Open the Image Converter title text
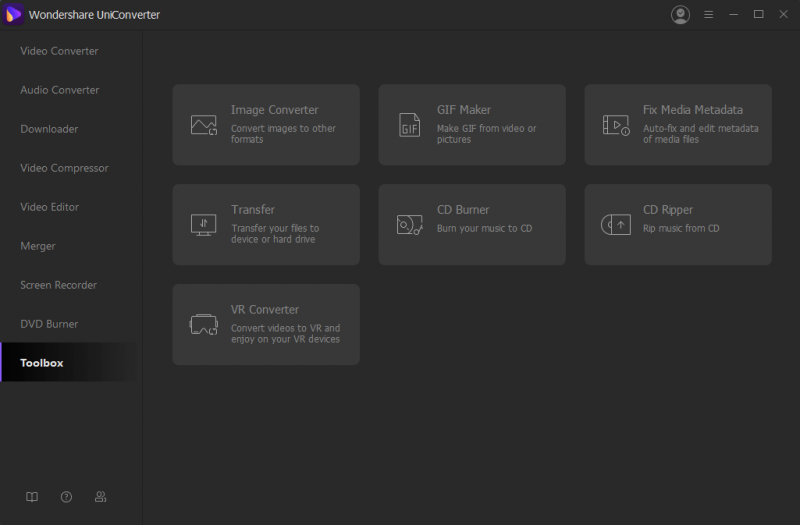This screenshot has height=525, width=800. [274, 110]
